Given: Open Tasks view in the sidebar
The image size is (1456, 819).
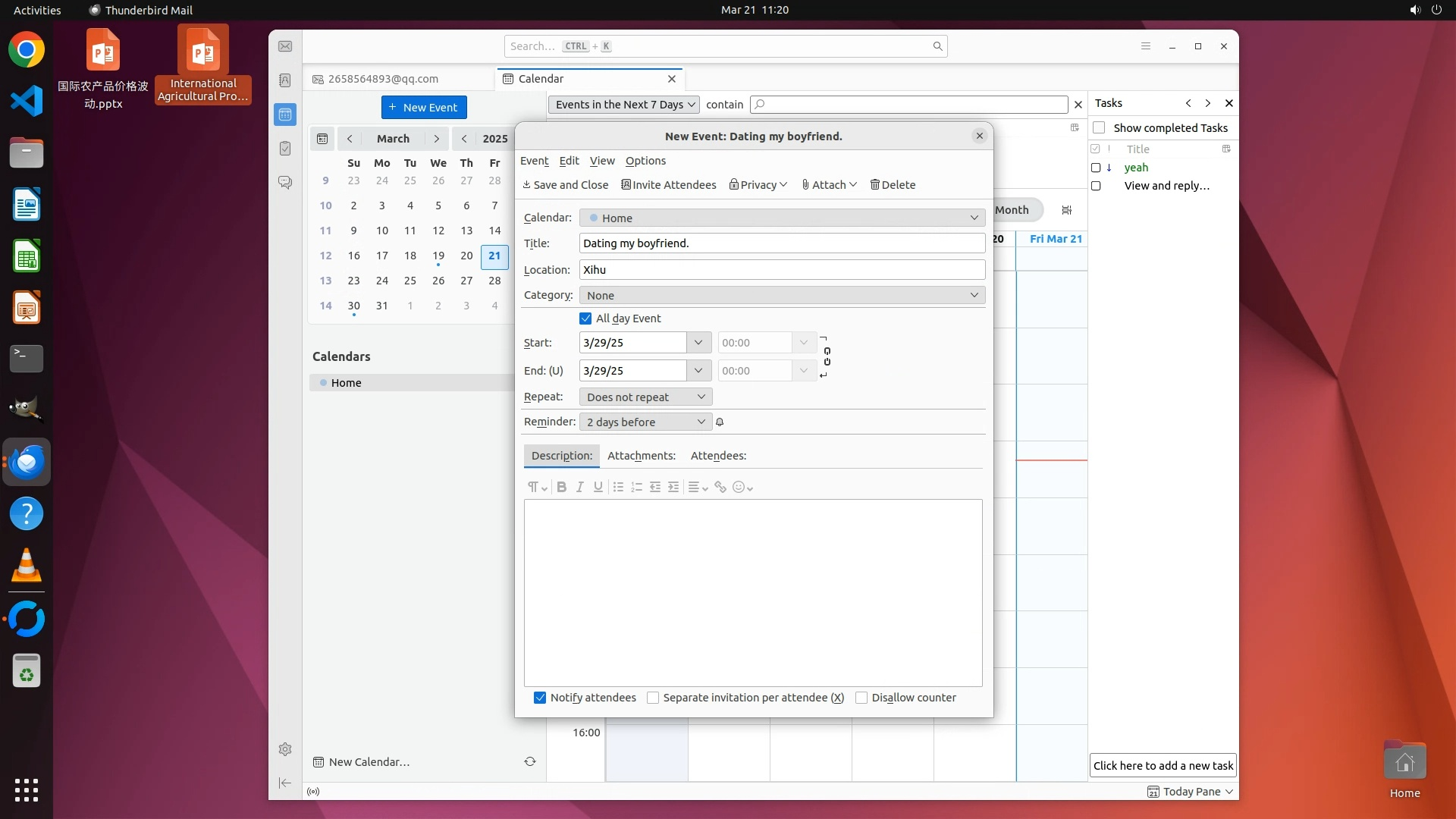Looking at the screenshot, I should coord(285,149).
